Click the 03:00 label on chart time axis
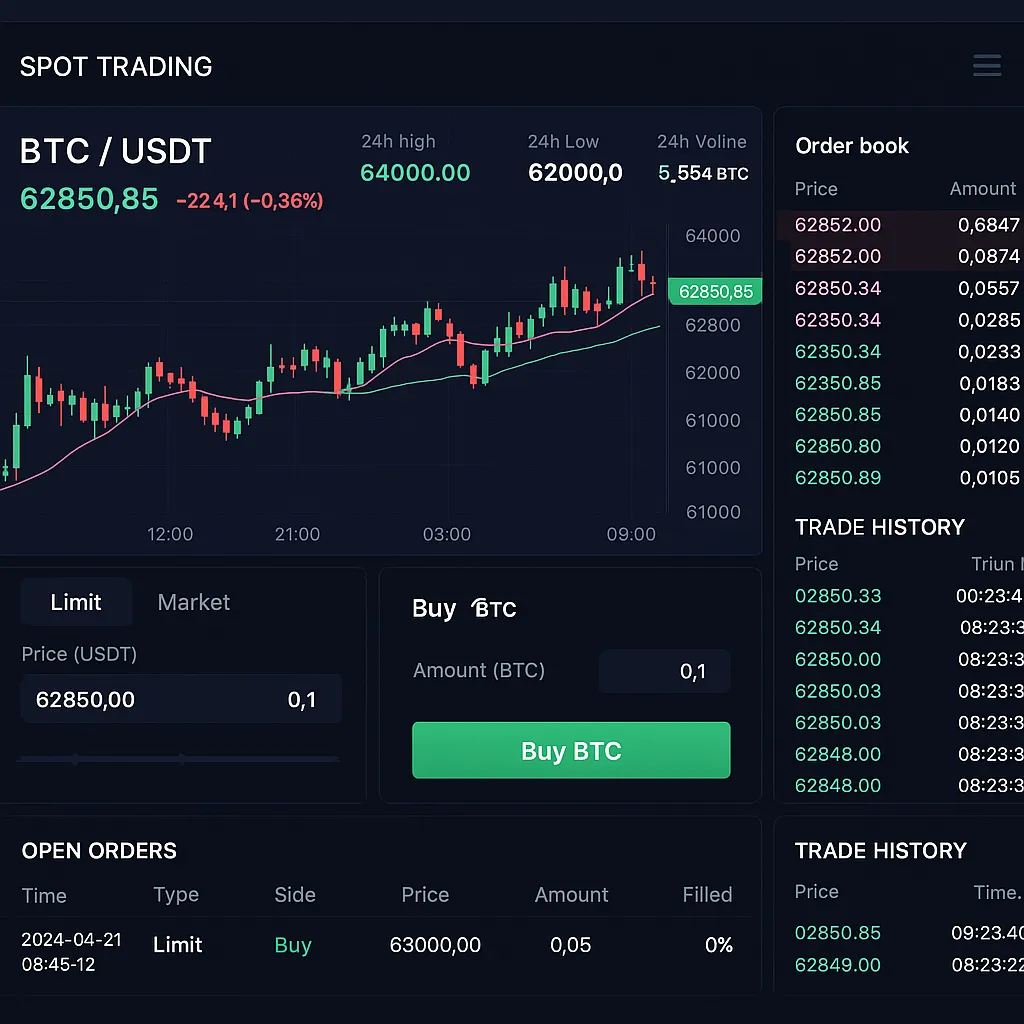Image resolution: width=1024 pixels, height=1024 pixels. pyautogui.click(x=447, y=534)
